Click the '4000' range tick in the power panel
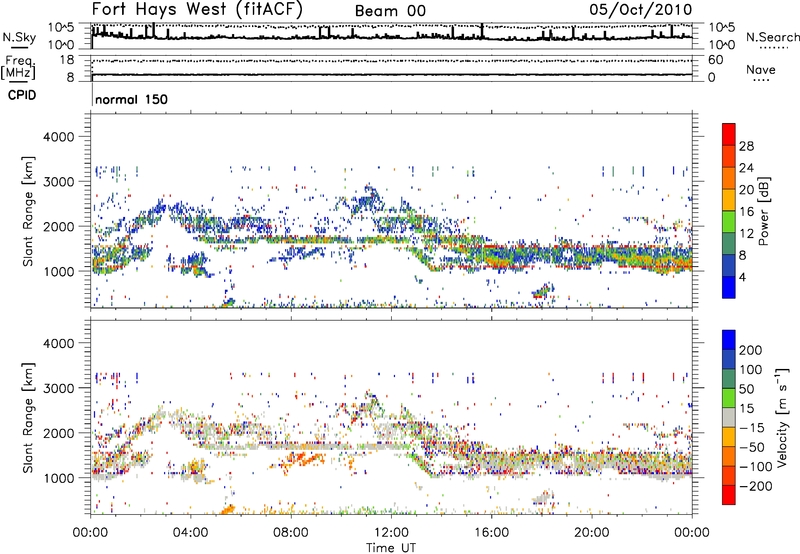800x554 pixels. (x=58, y=137)
